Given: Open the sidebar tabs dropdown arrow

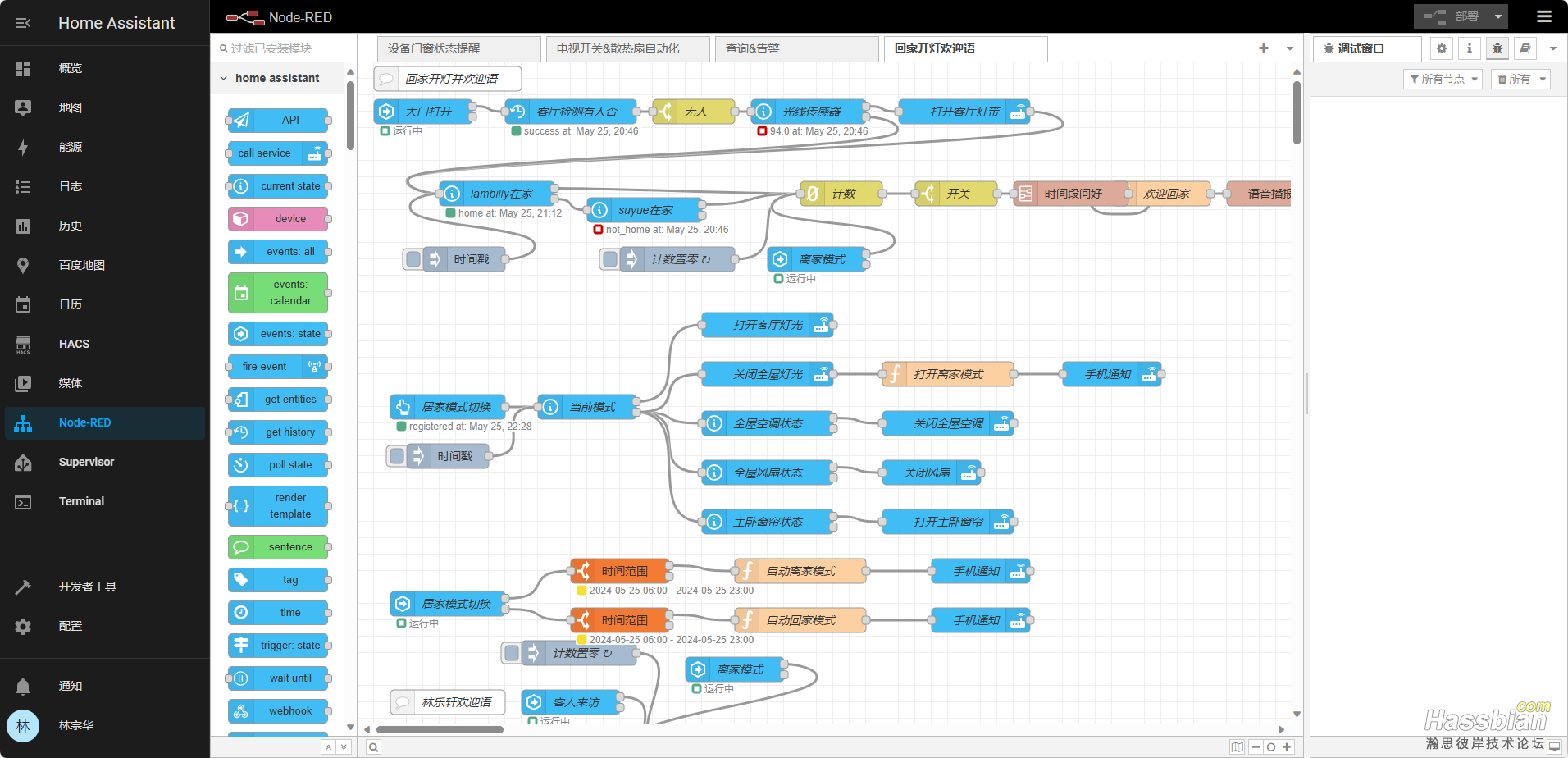Looking at the screenshot, I should click(1552, 48).
